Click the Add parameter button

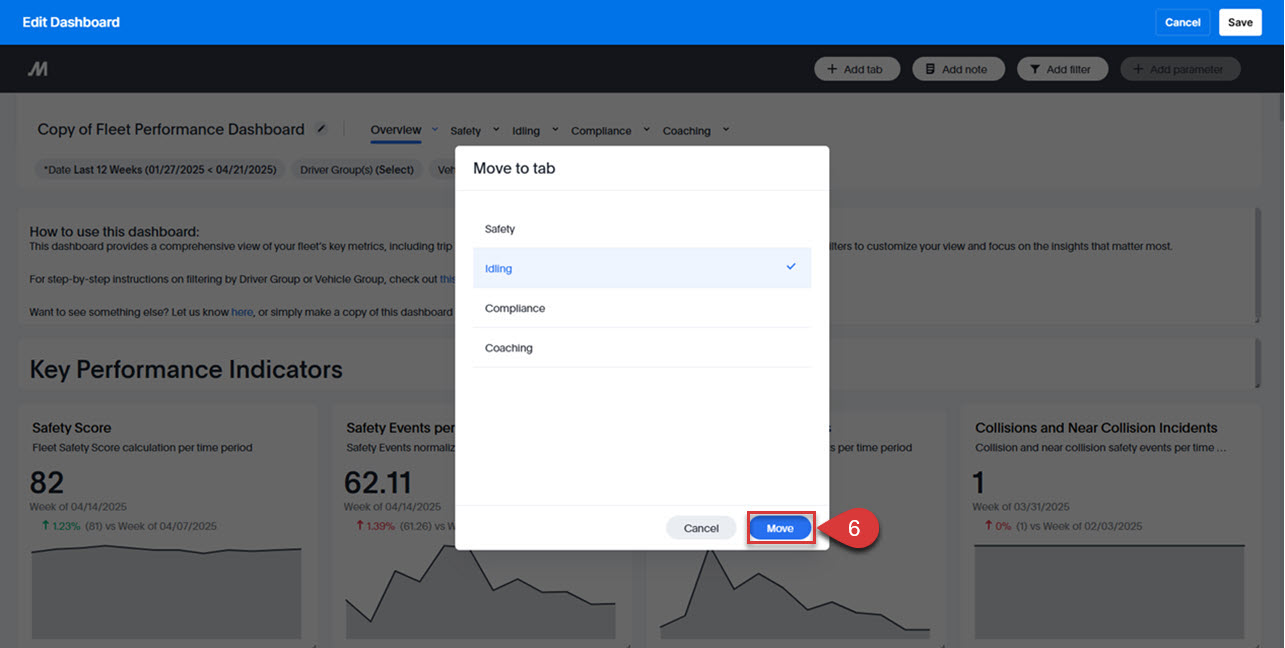tap(1180, 69)
